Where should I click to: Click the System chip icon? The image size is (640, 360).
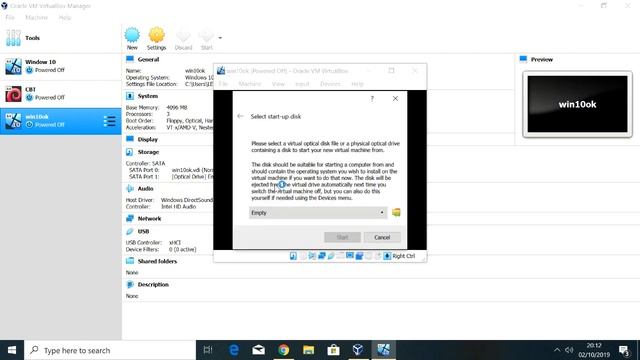[130, 96]
